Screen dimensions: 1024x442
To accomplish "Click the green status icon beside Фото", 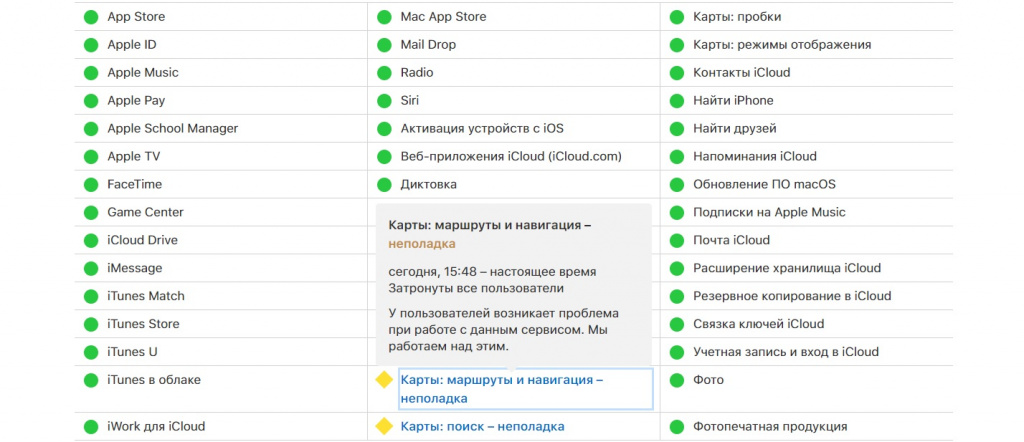I will pyautogui.click(x=677, y=380).
